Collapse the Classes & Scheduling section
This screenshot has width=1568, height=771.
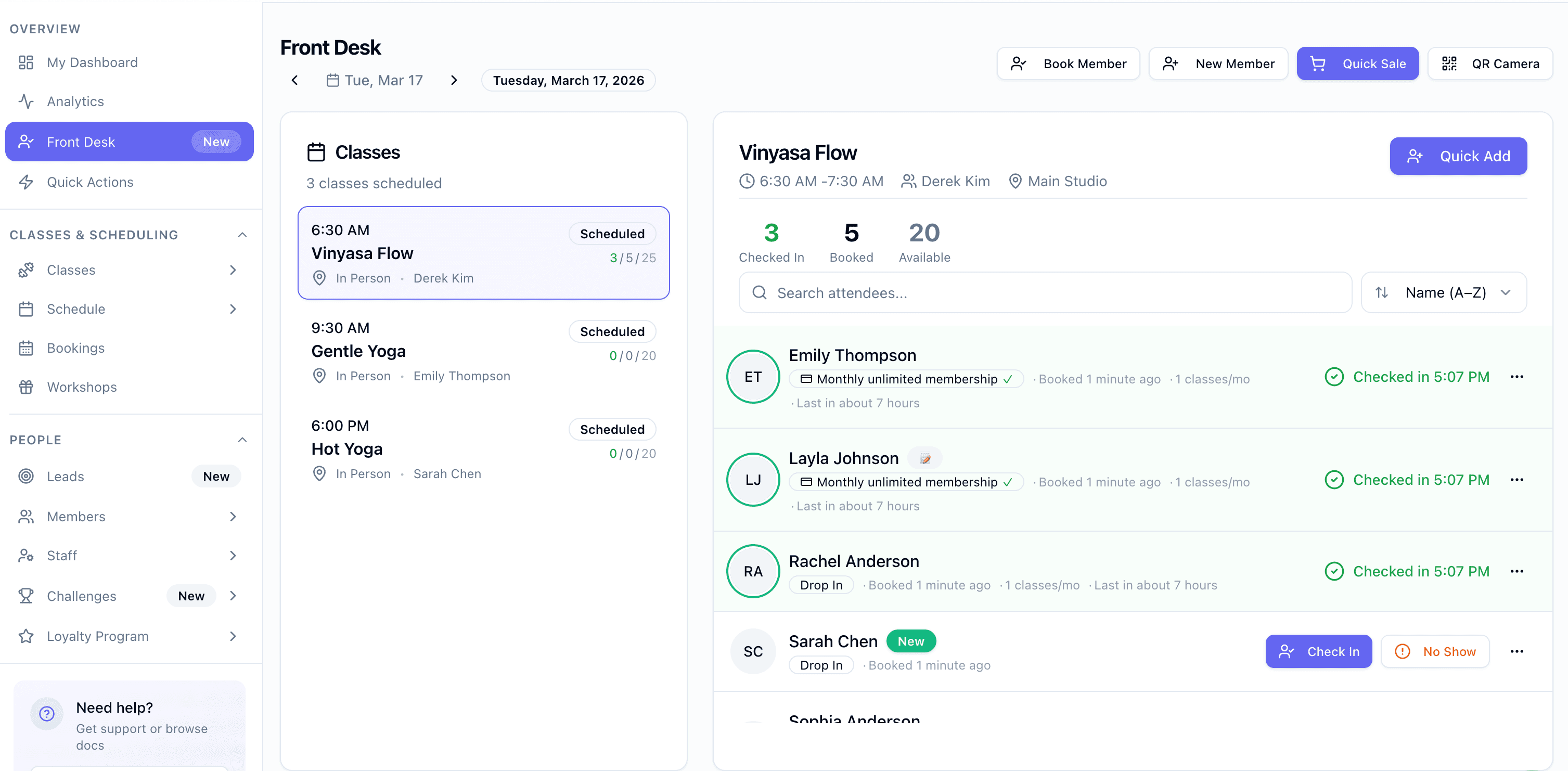[x=242, y=235]
